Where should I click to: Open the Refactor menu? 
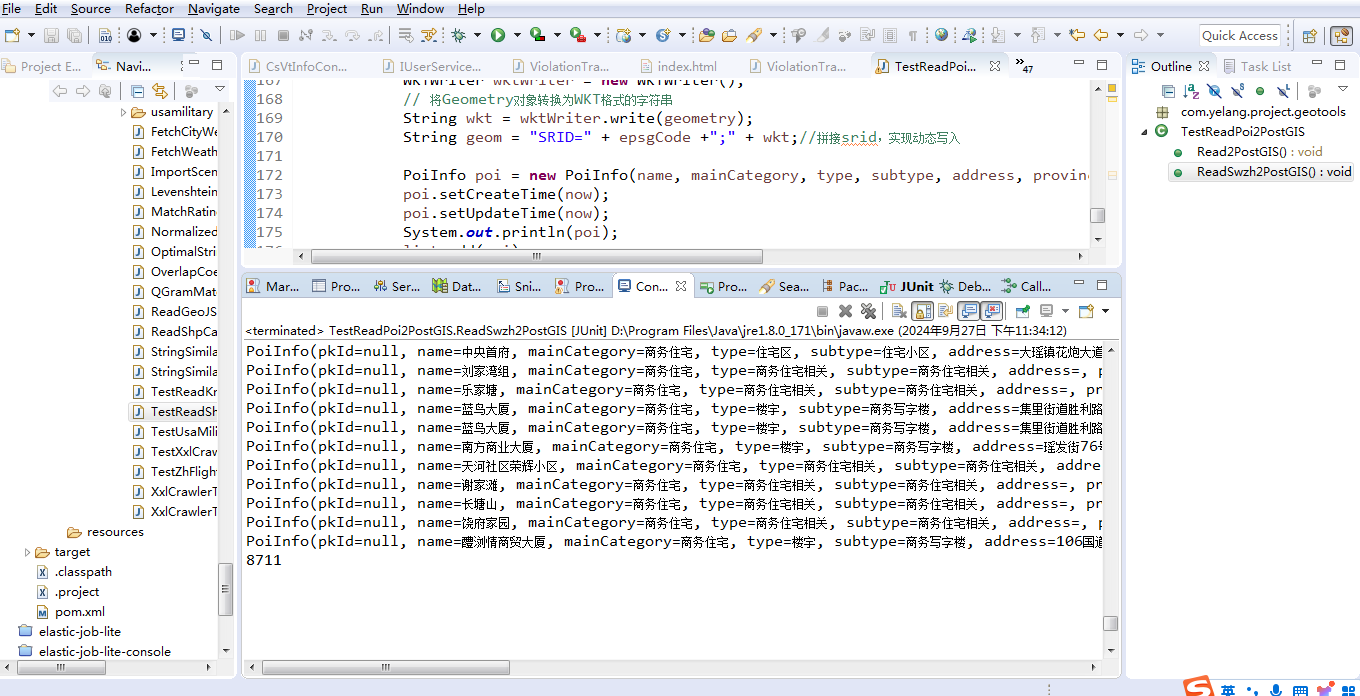(149, 8)
